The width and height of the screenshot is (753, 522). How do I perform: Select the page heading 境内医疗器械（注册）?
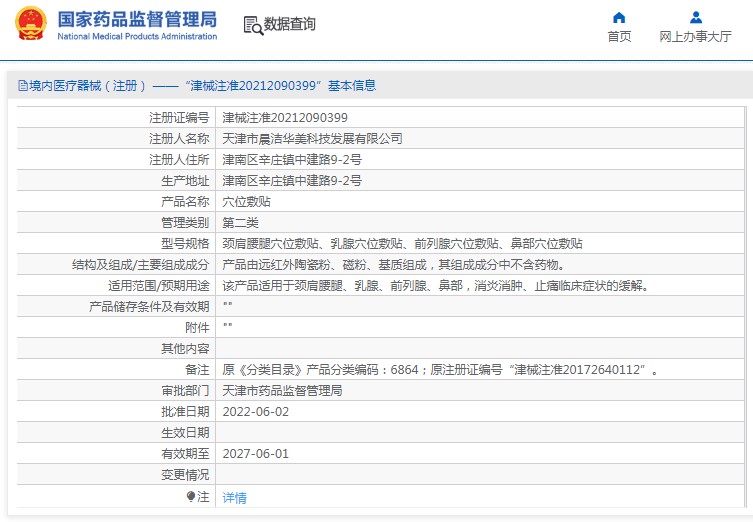(87, 85)
